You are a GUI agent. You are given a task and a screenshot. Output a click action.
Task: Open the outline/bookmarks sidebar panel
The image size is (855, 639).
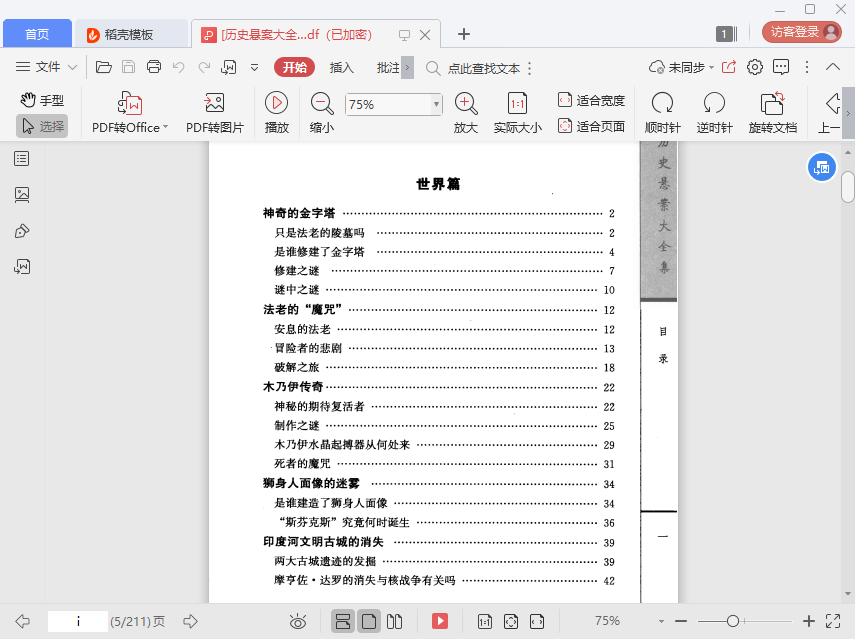pyautogui.click(x=22, y=159)
